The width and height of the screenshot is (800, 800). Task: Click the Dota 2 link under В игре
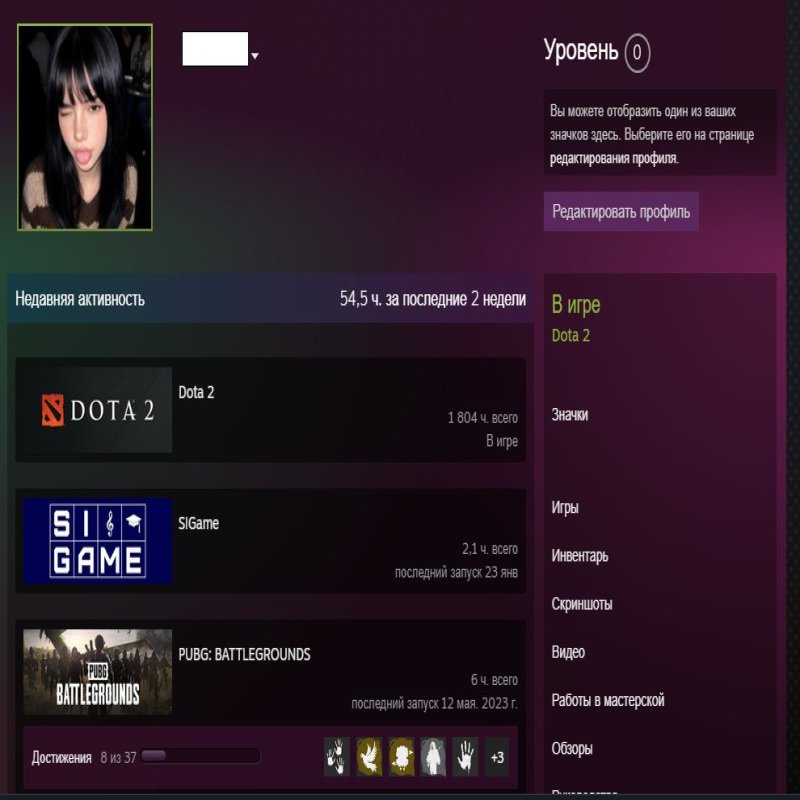pyautogui.click(x=571, y=335)
